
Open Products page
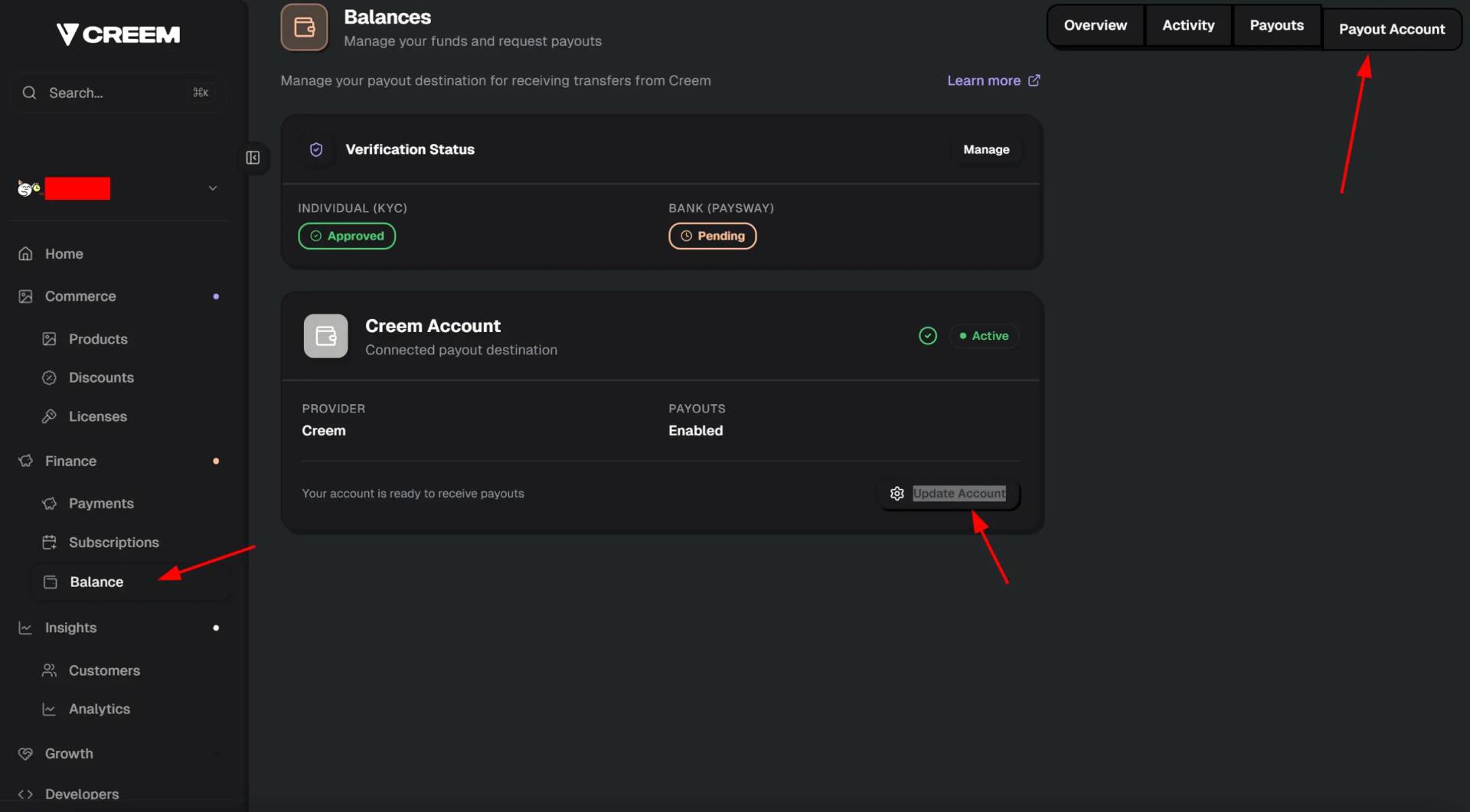click(98, 339)
